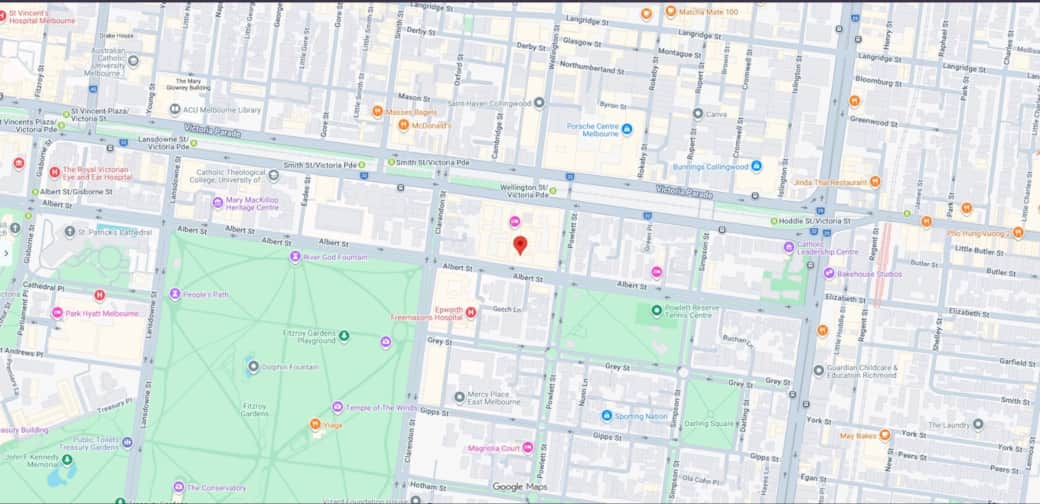Select the Pho Hung Vuong 2 restaurant pin
The image size is (1040, 504).
click(1018, 233)
